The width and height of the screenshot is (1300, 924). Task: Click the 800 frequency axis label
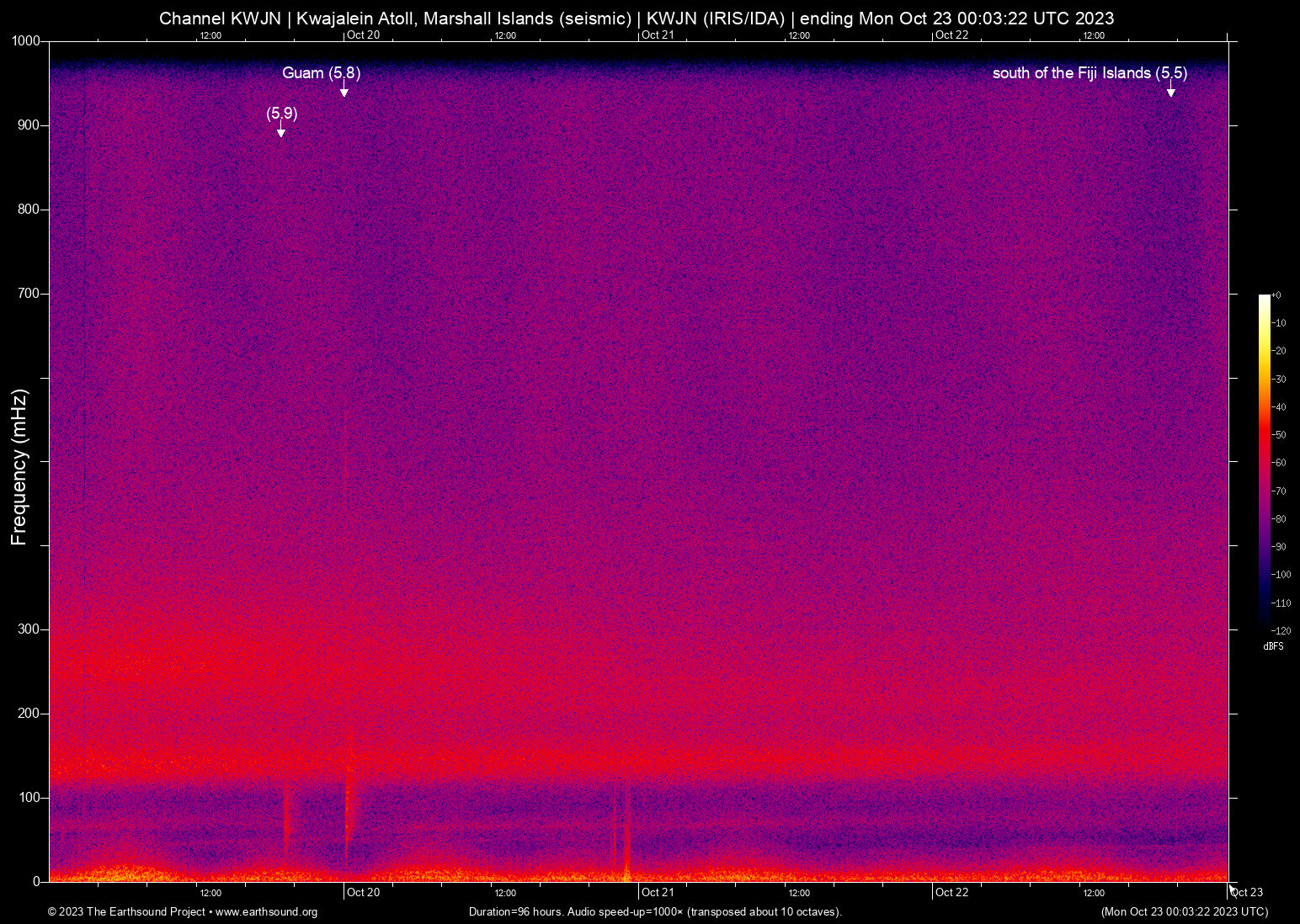click(29, 210)
